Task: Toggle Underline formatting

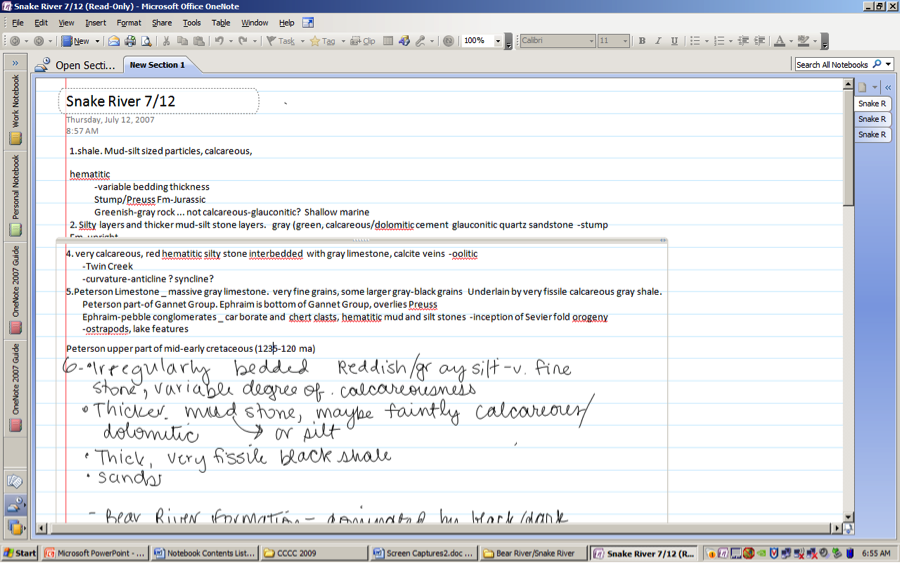Action: click(x=674, y=41)
